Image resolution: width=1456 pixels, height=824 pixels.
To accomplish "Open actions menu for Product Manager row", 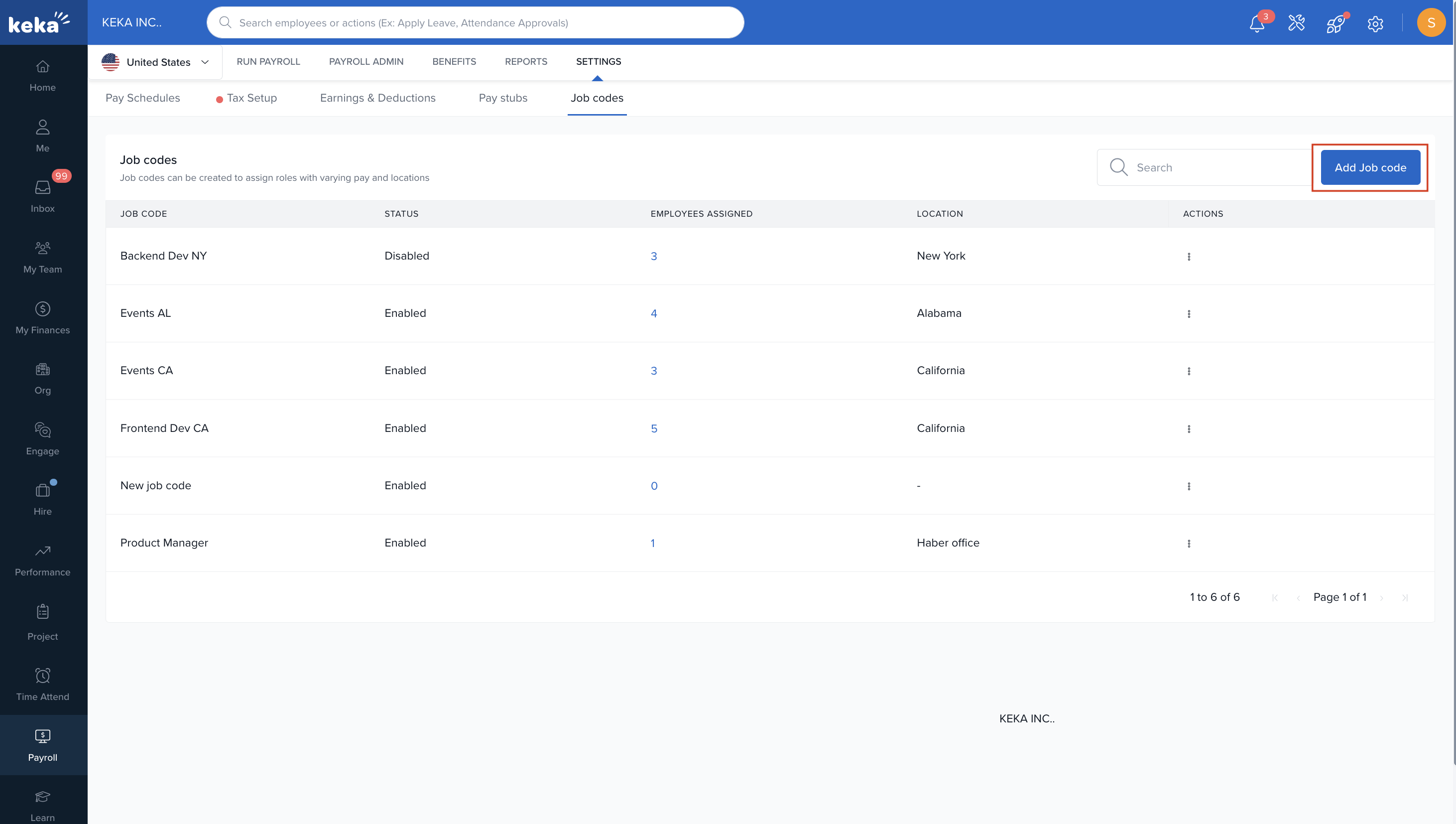I will pyautogui.click(x=1189, y=544).
